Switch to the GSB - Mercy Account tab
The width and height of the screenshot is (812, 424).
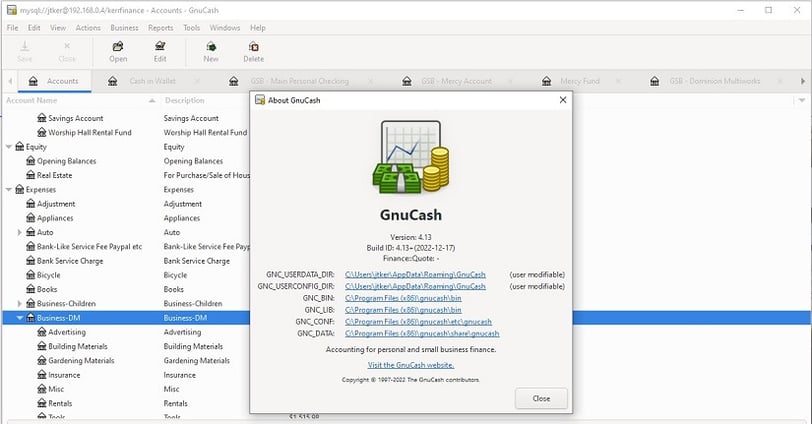pos(456,81)
